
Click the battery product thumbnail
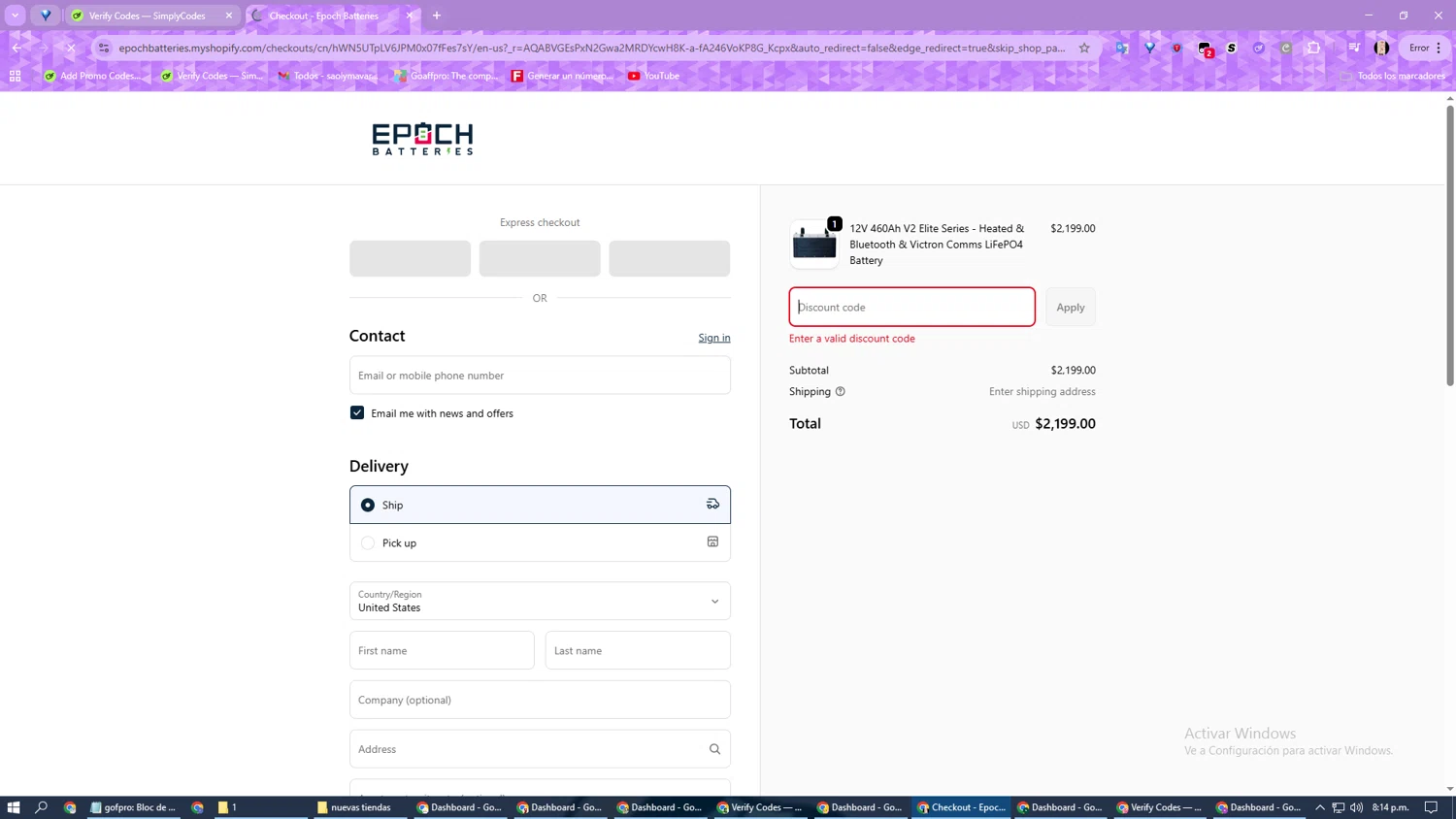[814, 245]
